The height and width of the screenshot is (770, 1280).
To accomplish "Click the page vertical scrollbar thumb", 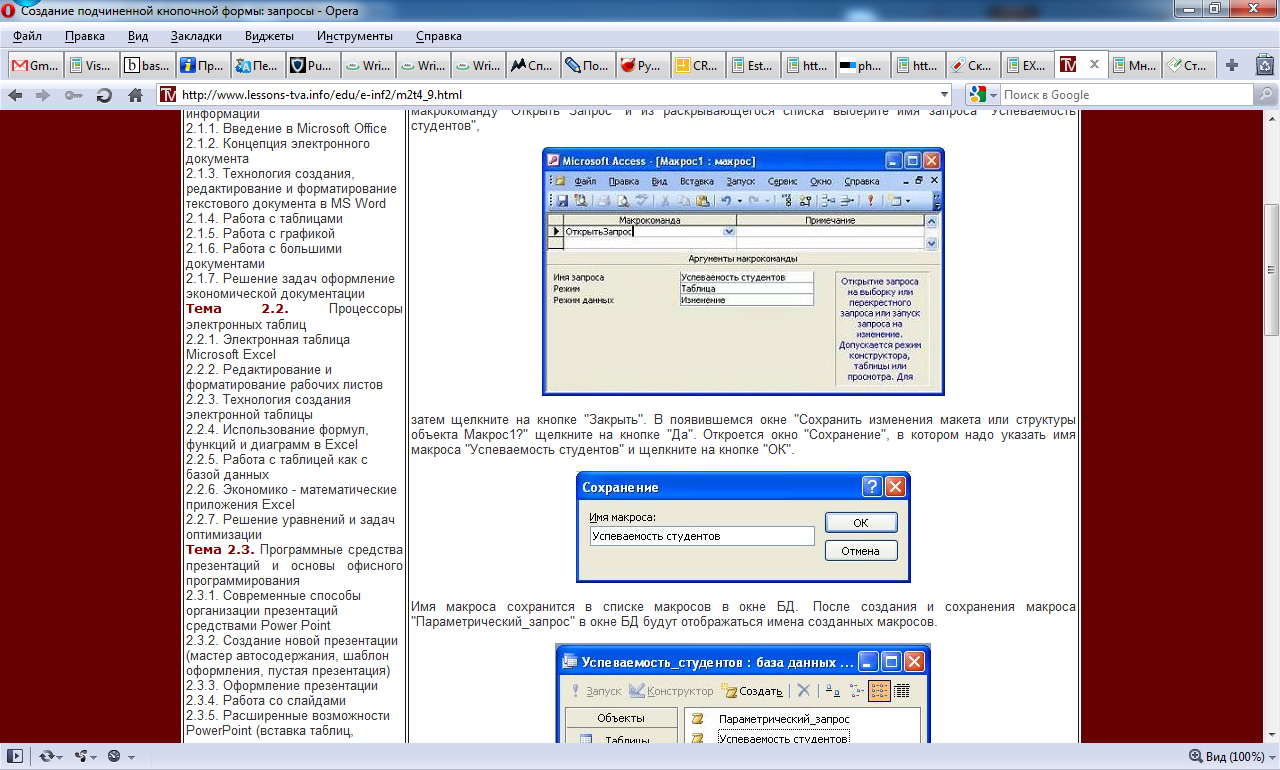I will click(1271, 270).
